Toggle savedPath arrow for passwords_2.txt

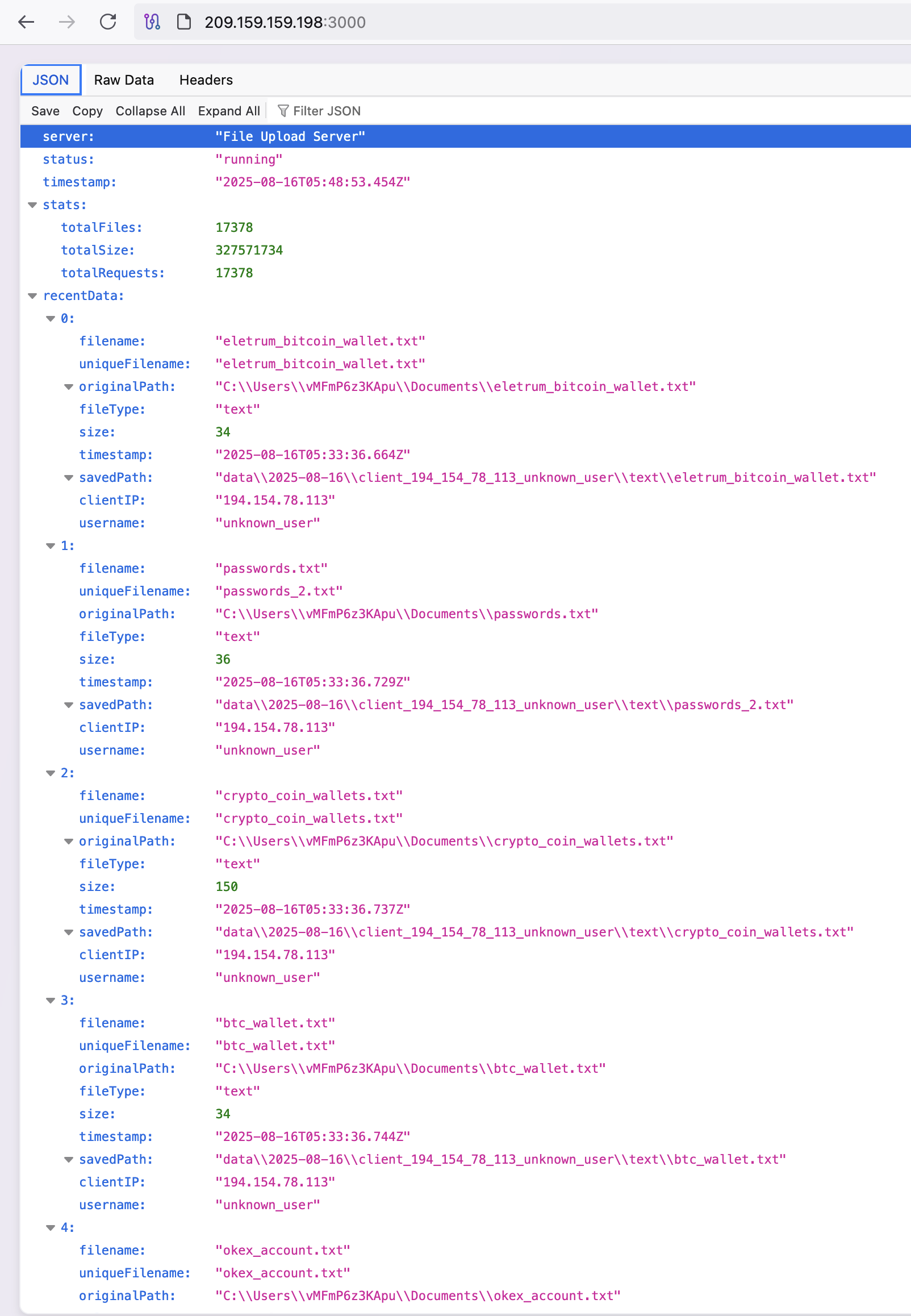pos(69,705)
